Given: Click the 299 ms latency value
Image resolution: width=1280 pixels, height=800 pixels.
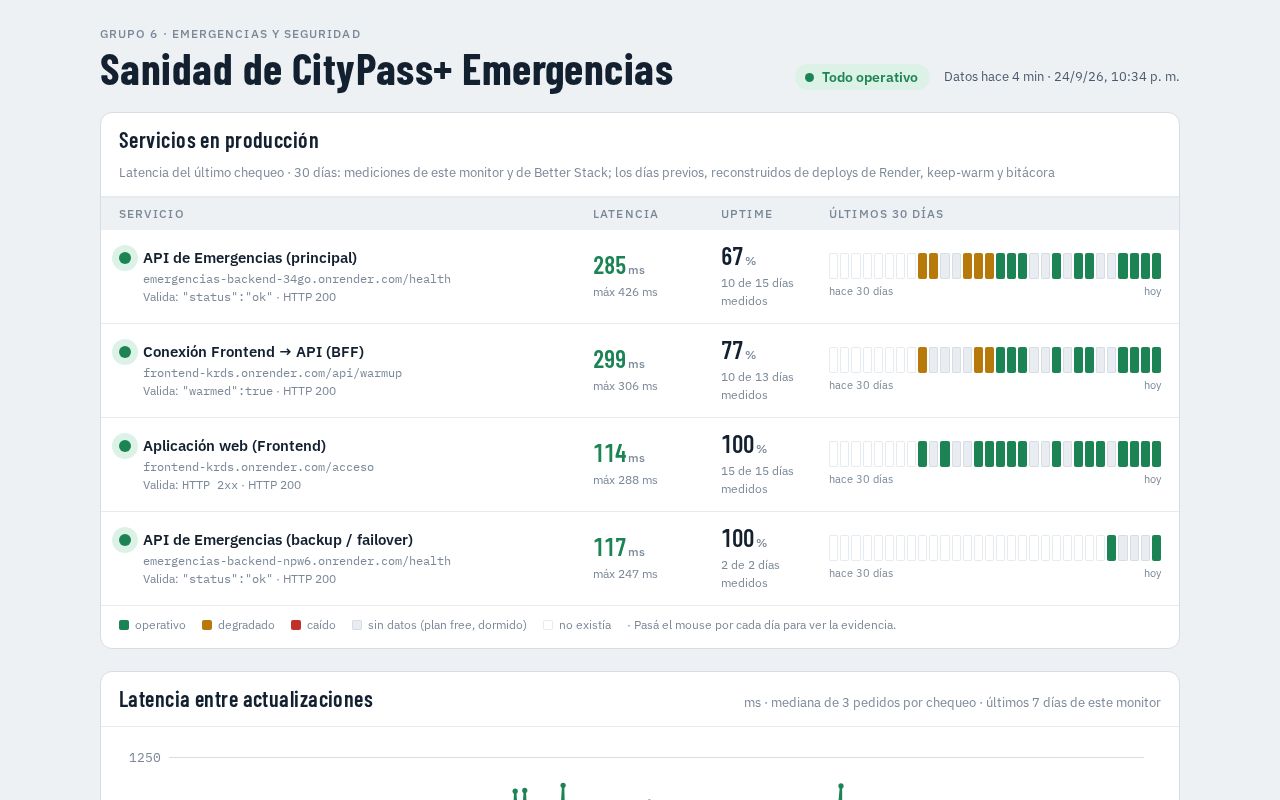Looking at the screenshot, I should [x=619, y=360].
